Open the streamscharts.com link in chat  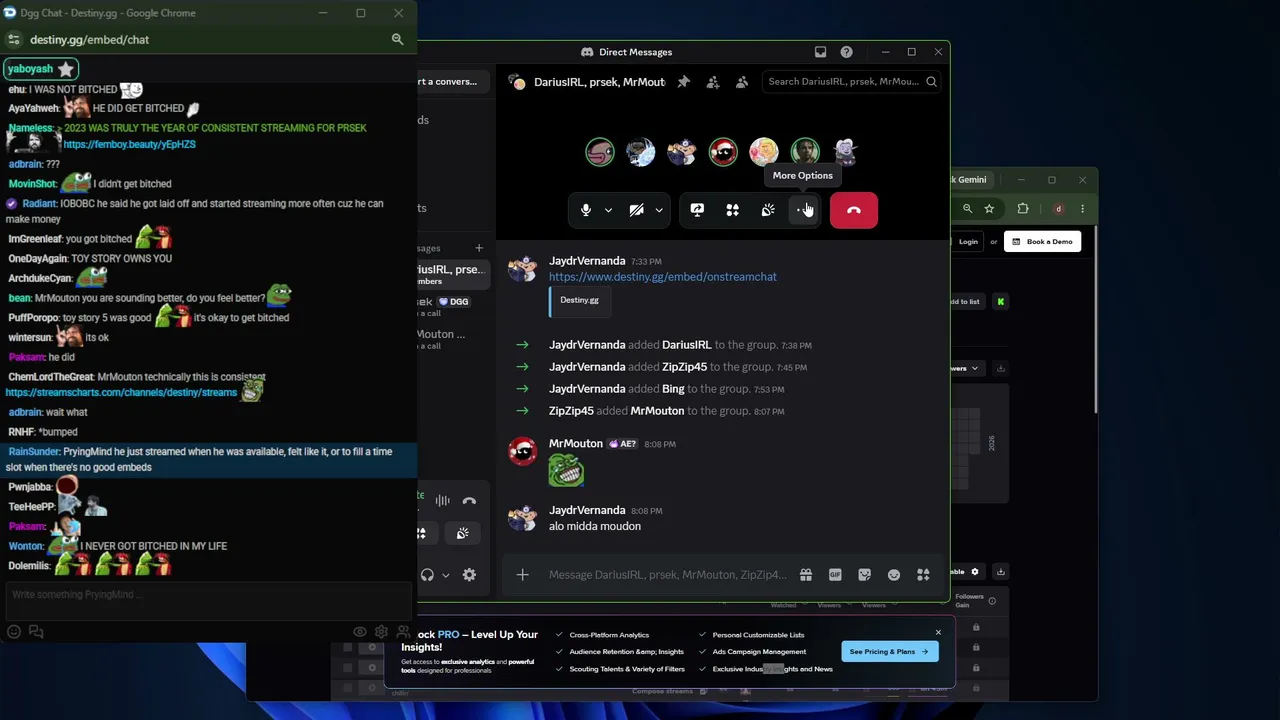[x=121, y=392]
